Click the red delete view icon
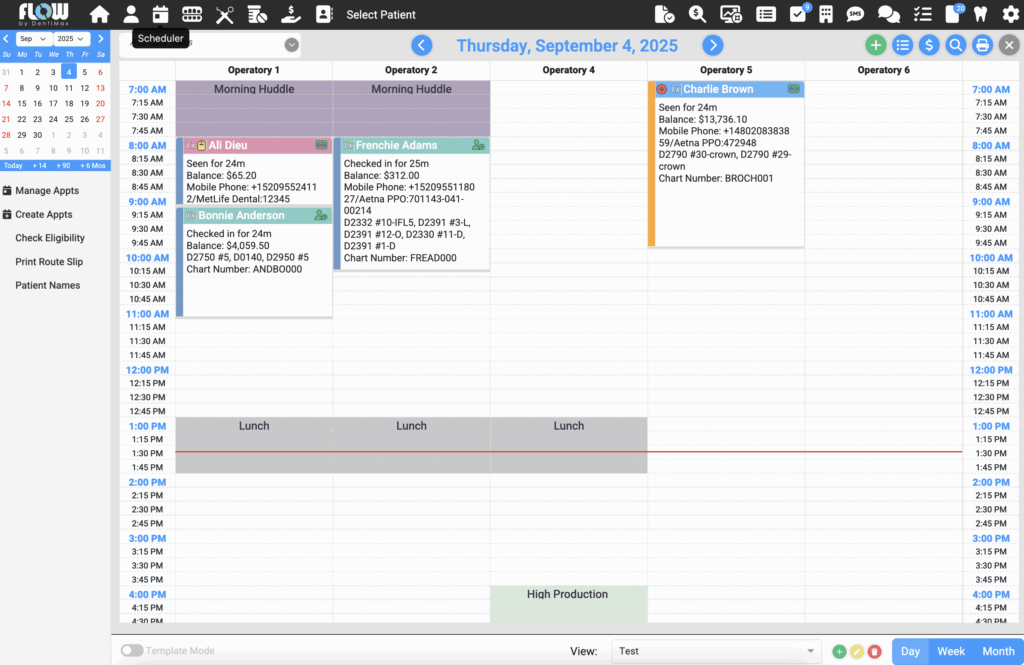Image resolution: width=1024 pixels, height=665 pixels. pyautogui.click(x=875, y=651)
